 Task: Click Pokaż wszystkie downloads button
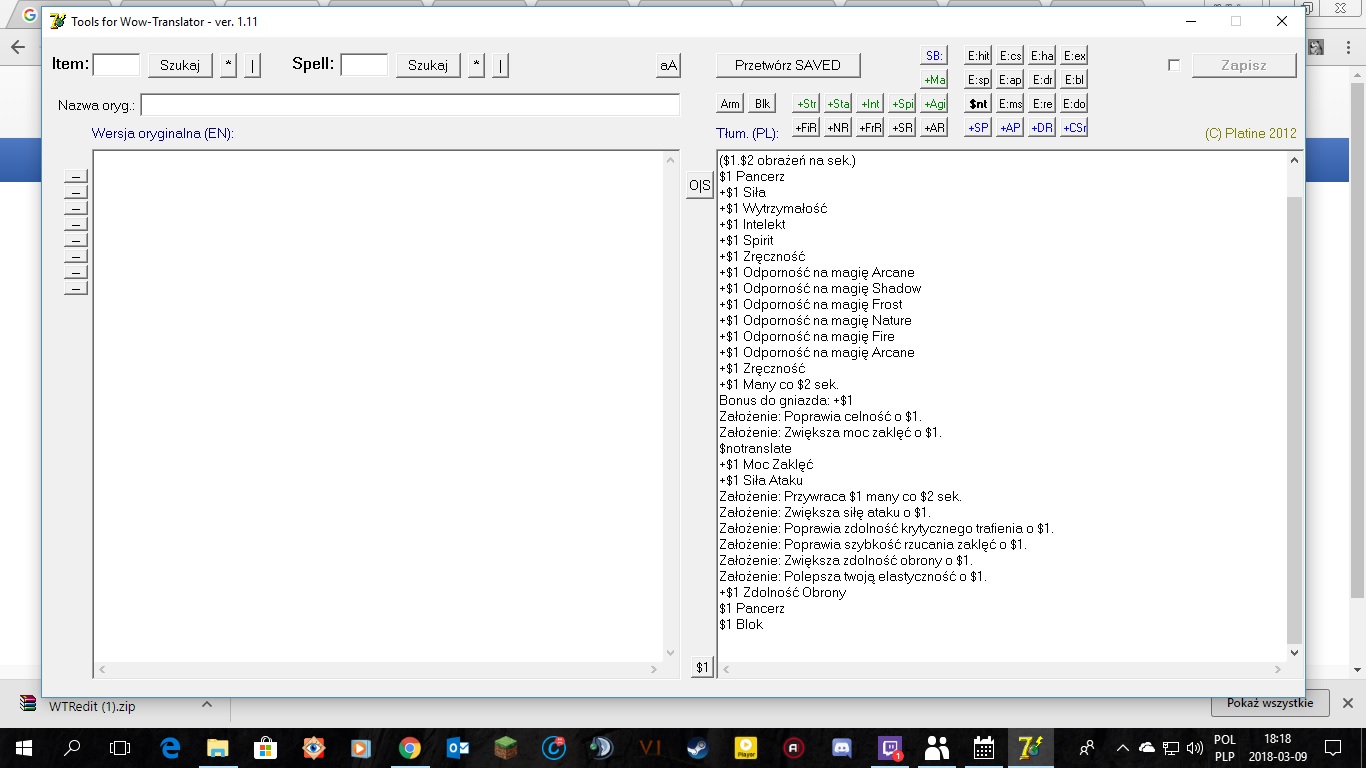click(x=1269, y=703)
